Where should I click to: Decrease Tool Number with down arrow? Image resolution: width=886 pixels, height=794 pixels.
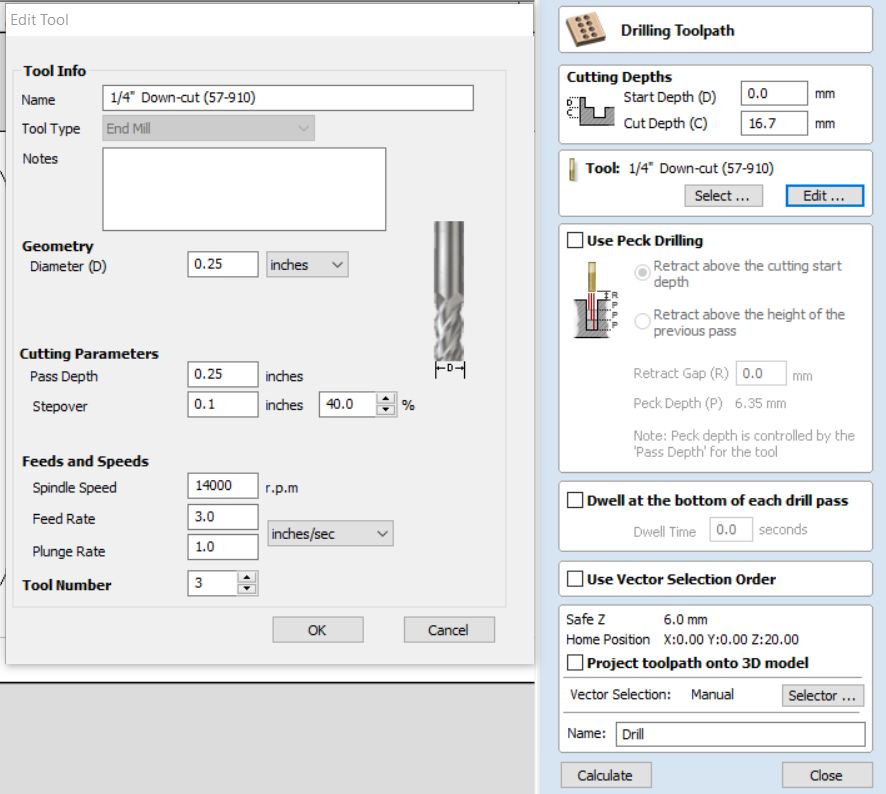coord(247,588)
